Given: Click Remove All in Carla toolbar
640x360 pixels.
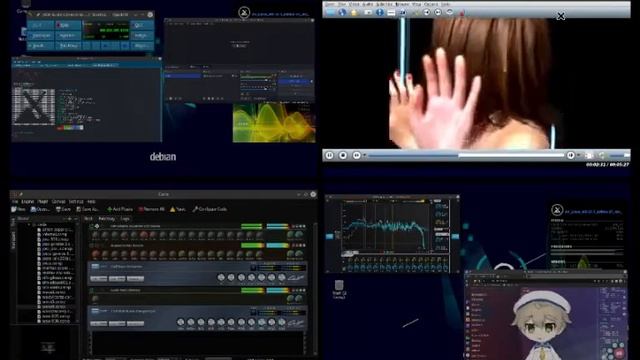Looking at the screenshot, I should click(151, 209).
